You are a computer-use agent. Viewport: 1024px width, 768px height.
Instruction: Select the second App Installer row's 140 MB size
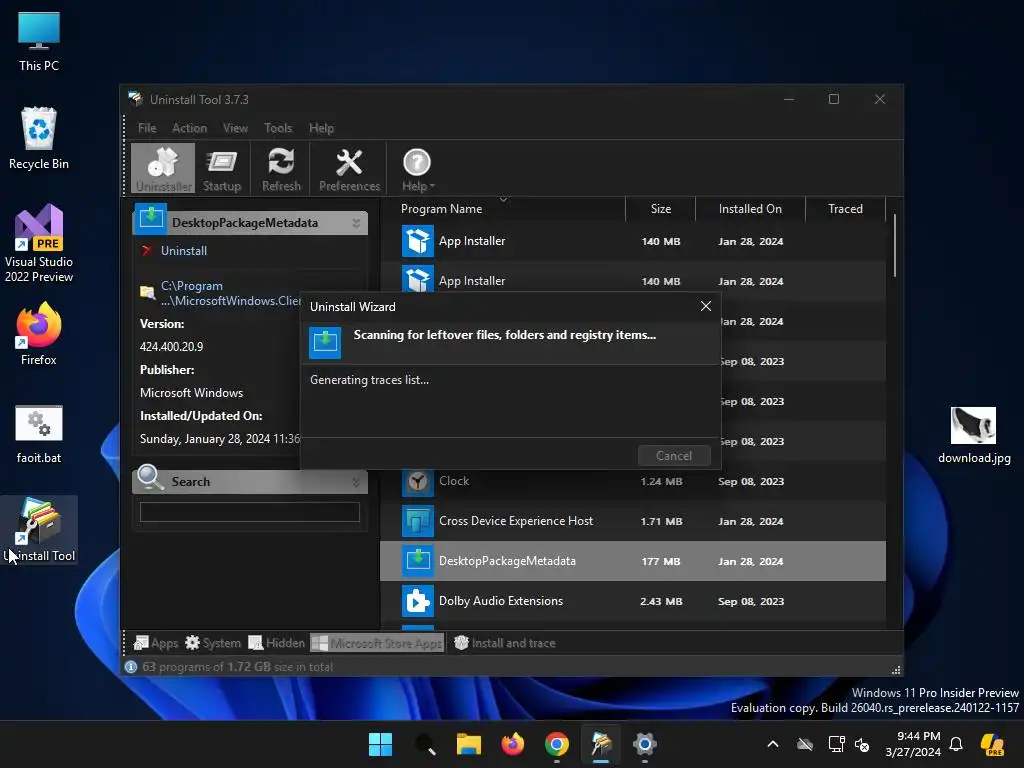tap(660, 281)
